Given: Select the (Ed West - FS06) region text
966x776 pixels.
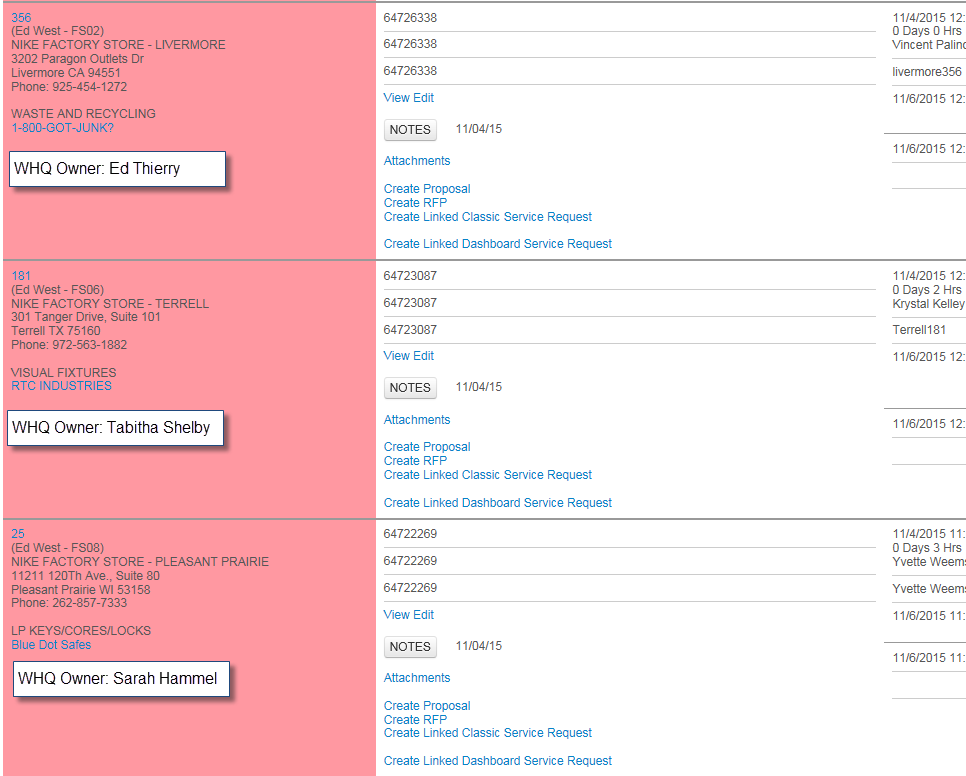Looking at the screenshot, I should (57, 289).
